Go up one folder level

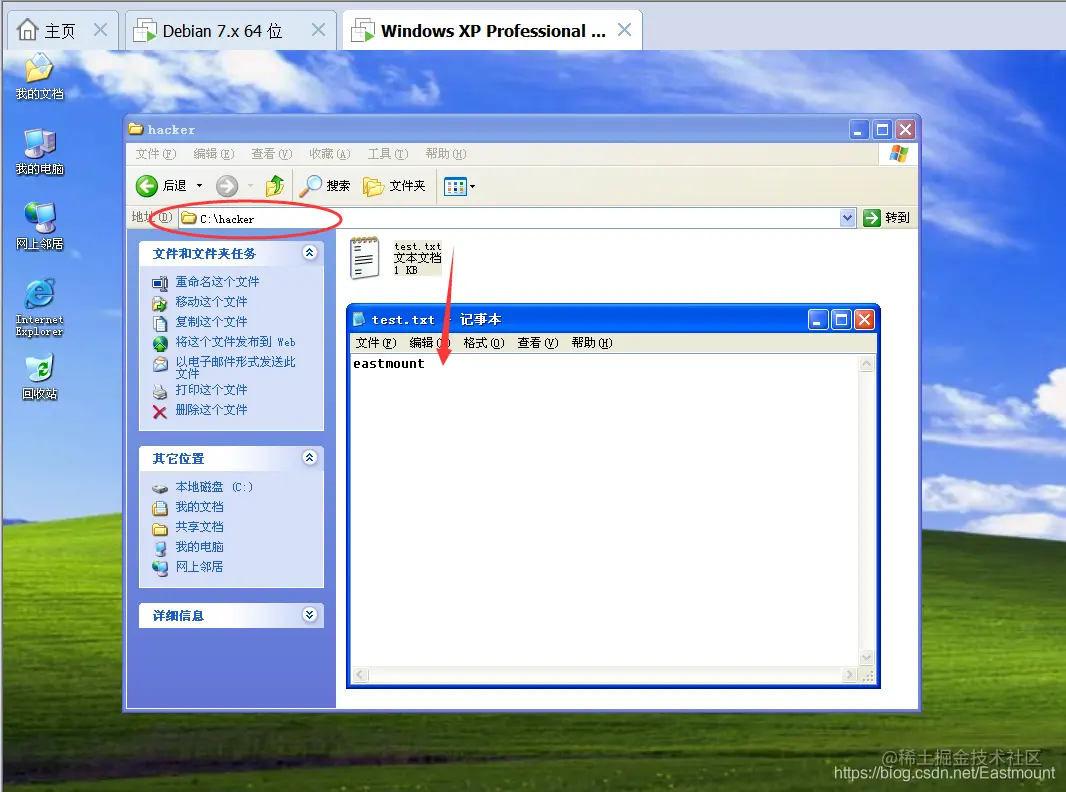(275, 186)
